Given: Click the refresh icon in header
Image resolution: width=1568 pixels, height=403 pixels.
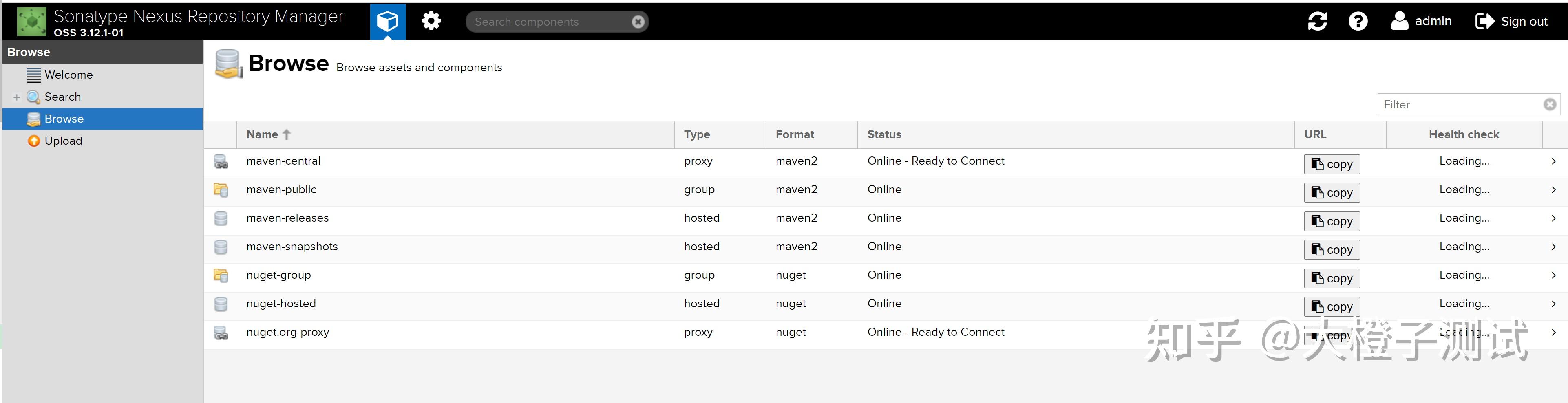Looking at the screenshot, I should (1317, 21).
